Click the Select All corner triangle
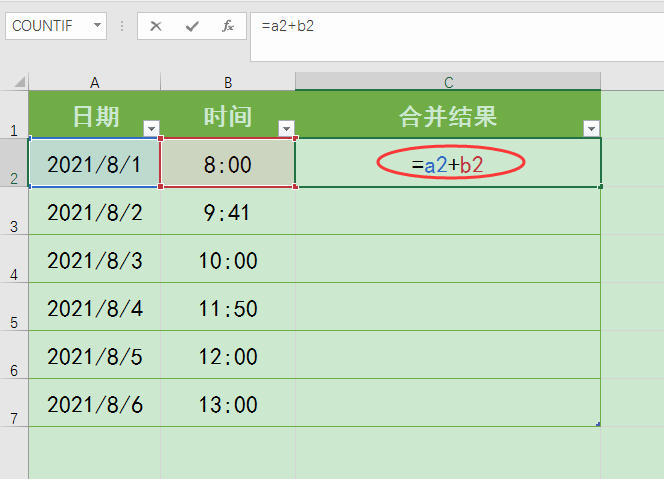Screen dimensions: 664x479 19,81
